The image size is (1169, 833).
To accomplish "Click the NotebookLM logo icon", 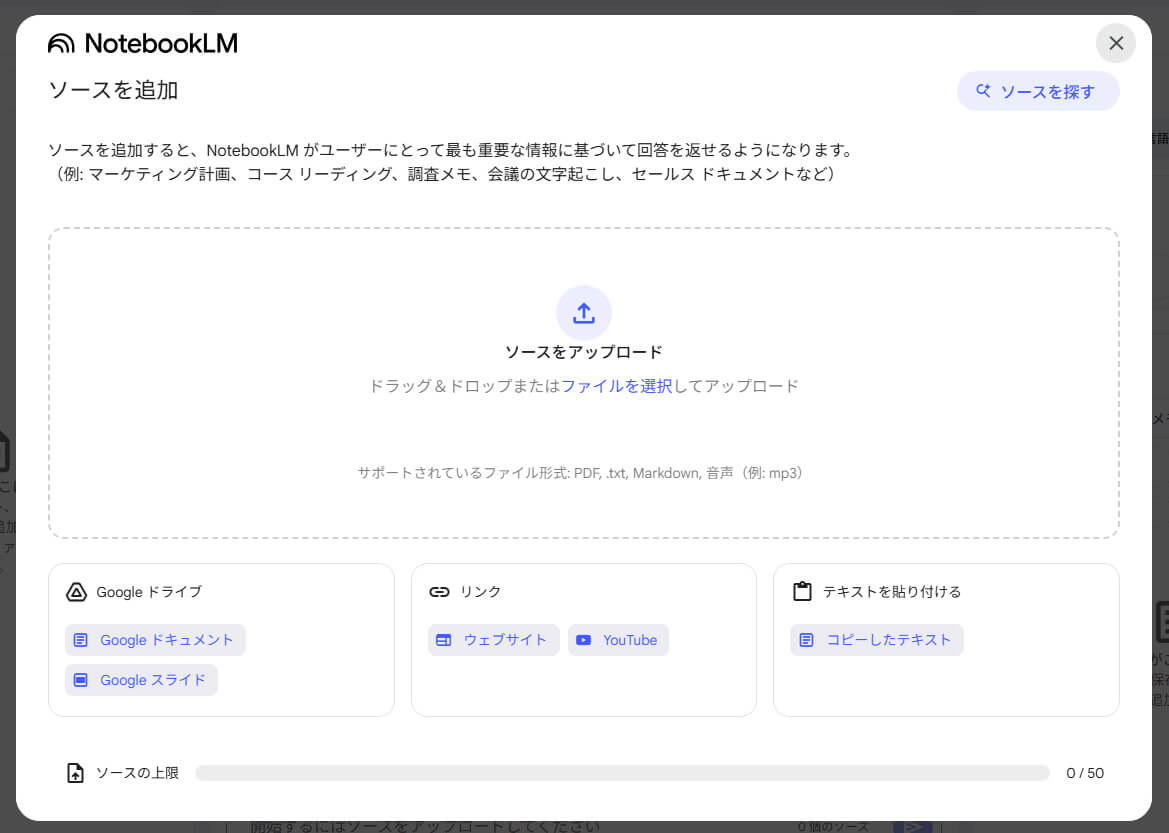I will (x=61, y=43).
